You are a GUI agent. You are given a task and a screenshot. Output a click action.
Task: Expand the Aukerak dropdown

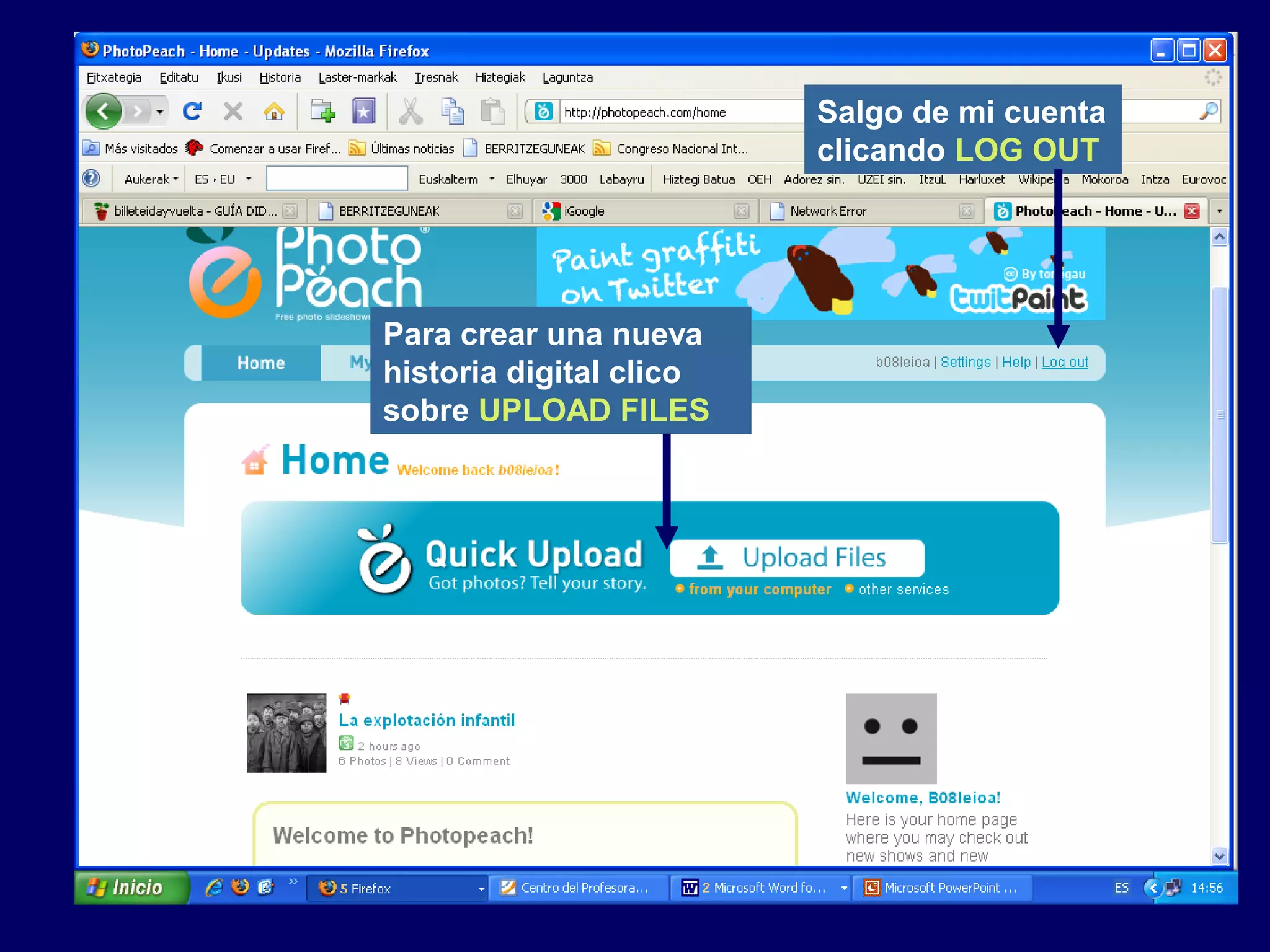tap(151, 179)
